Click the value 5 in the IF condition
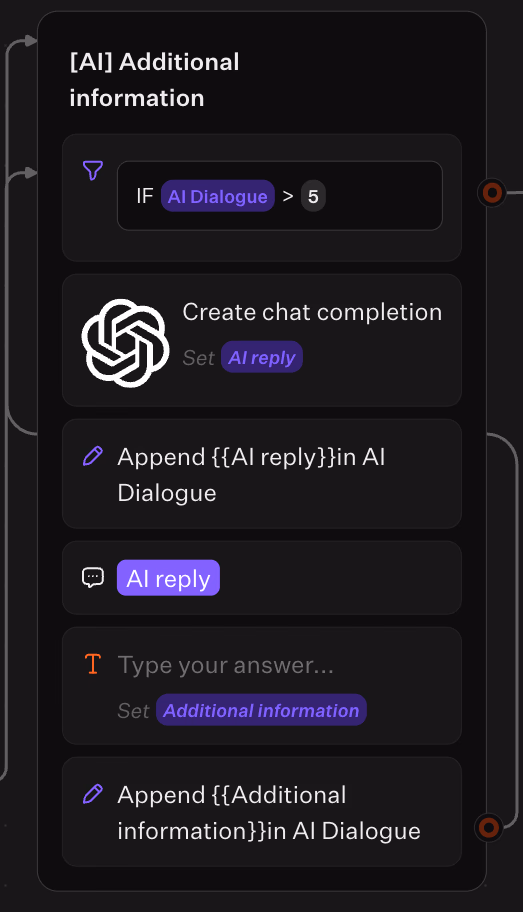Screen dimensions: 523x912 tap(313, 196)
